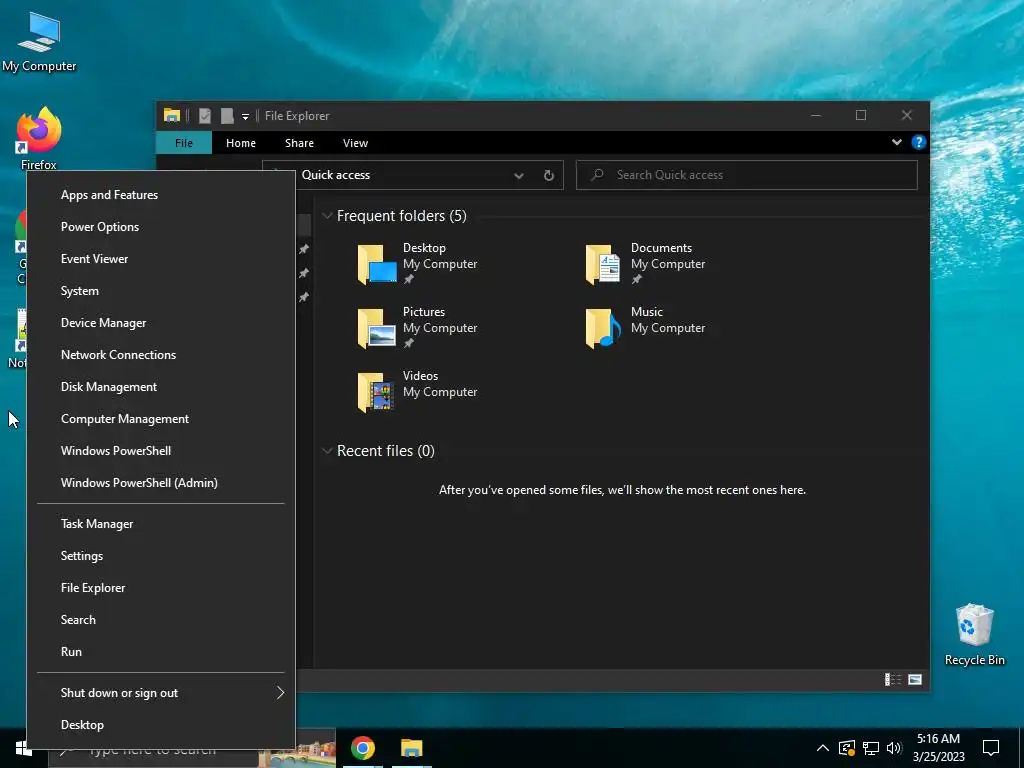Select the Recycle Bin icon
This screenshot has height=768, width=1024.
[x=974, y=635]
